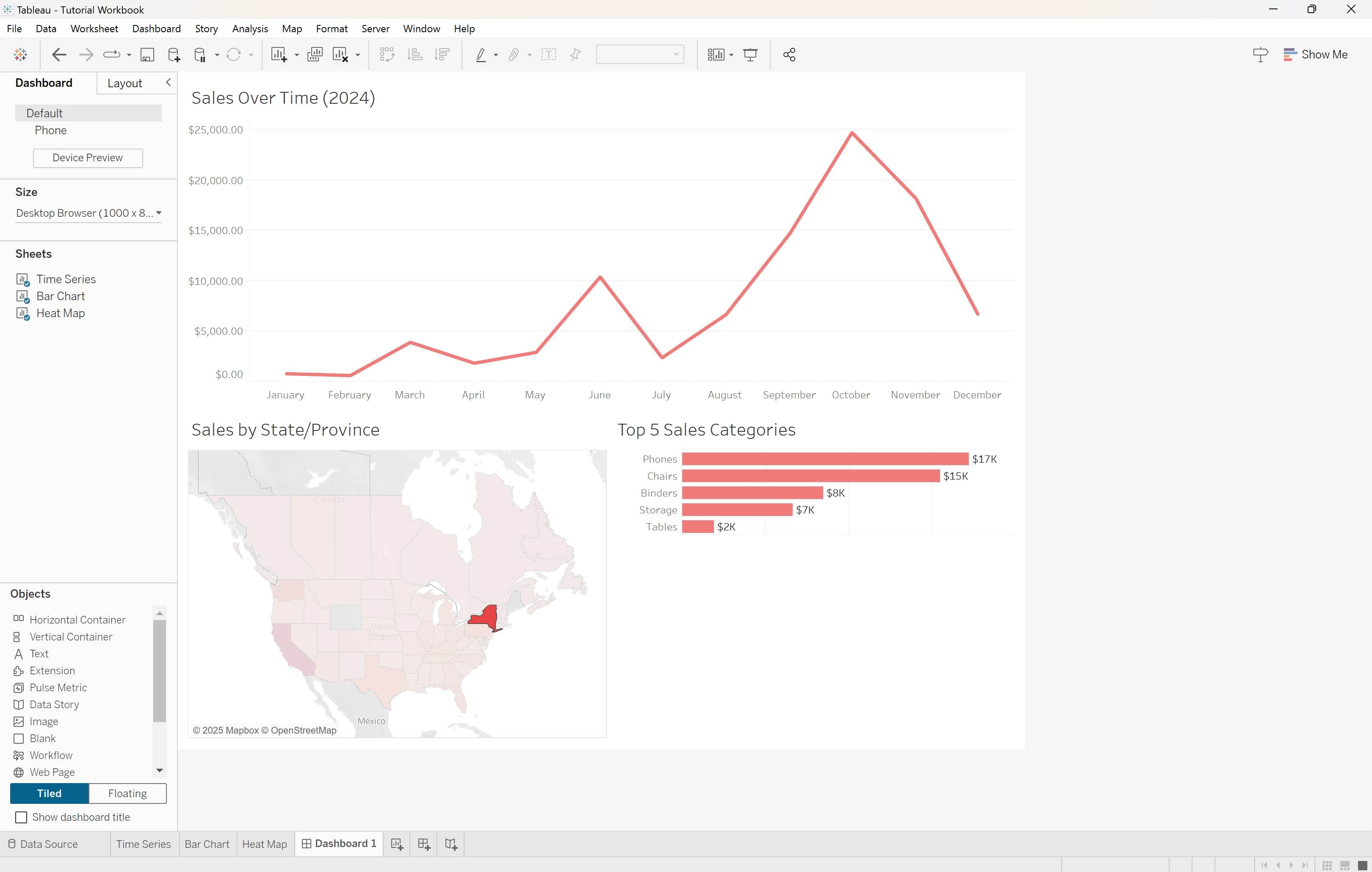This screenshot has width=1372, height=872.
Task: Click the Highlight pen icon
Action: point(481,55)
